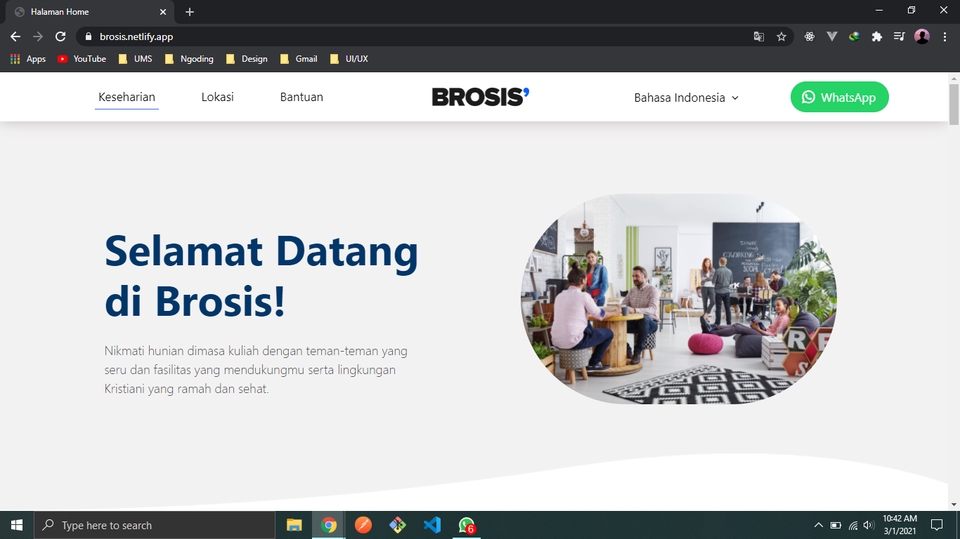The height and width of the screenshot is (539, 960).
Task: Open the Bantuan nav link
Action: [x=301, y=97]
